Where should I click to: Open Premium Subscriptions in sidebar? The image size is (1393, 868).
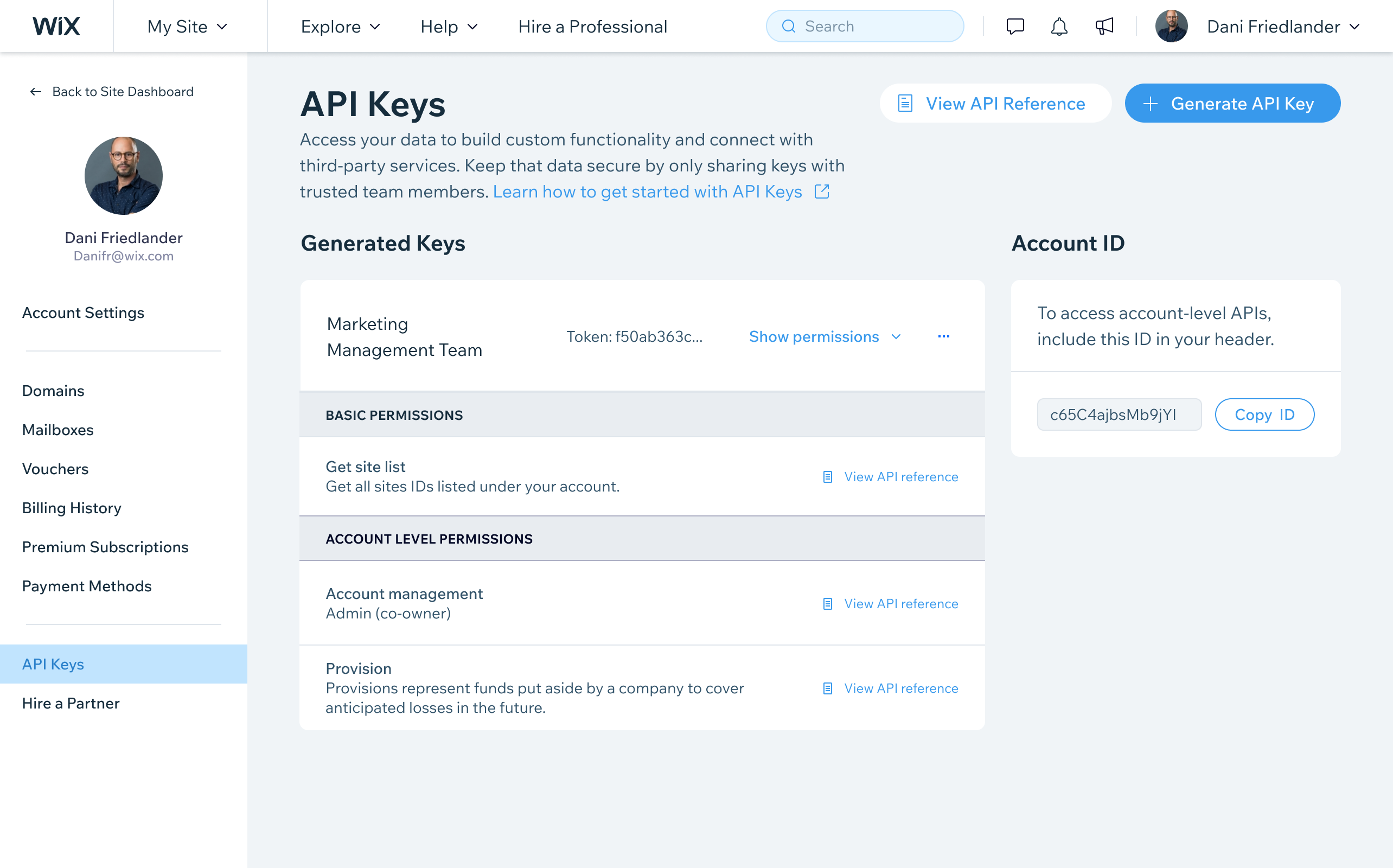105,546
